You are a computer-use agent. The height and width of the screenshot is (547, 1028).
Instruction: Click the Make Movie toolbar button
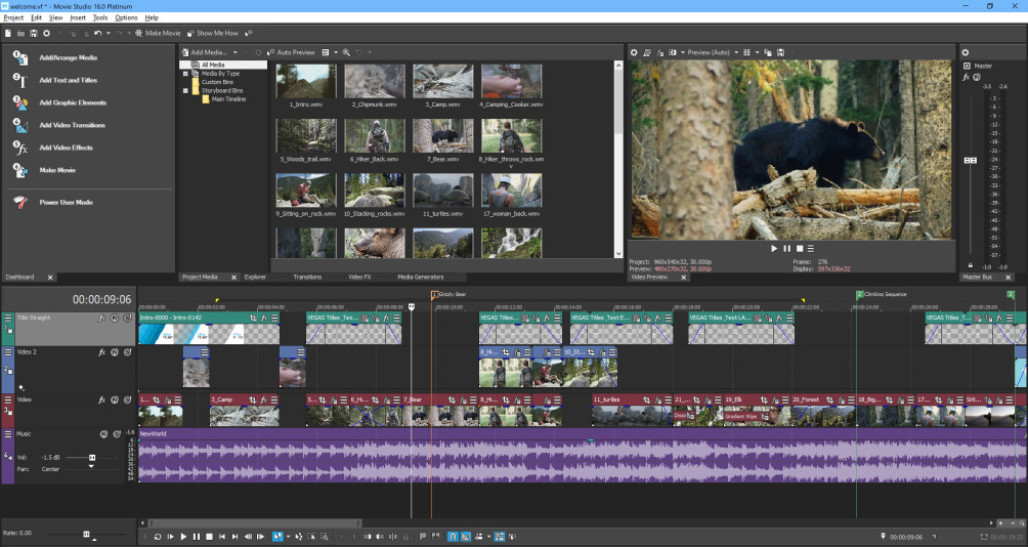coord(158,33)
